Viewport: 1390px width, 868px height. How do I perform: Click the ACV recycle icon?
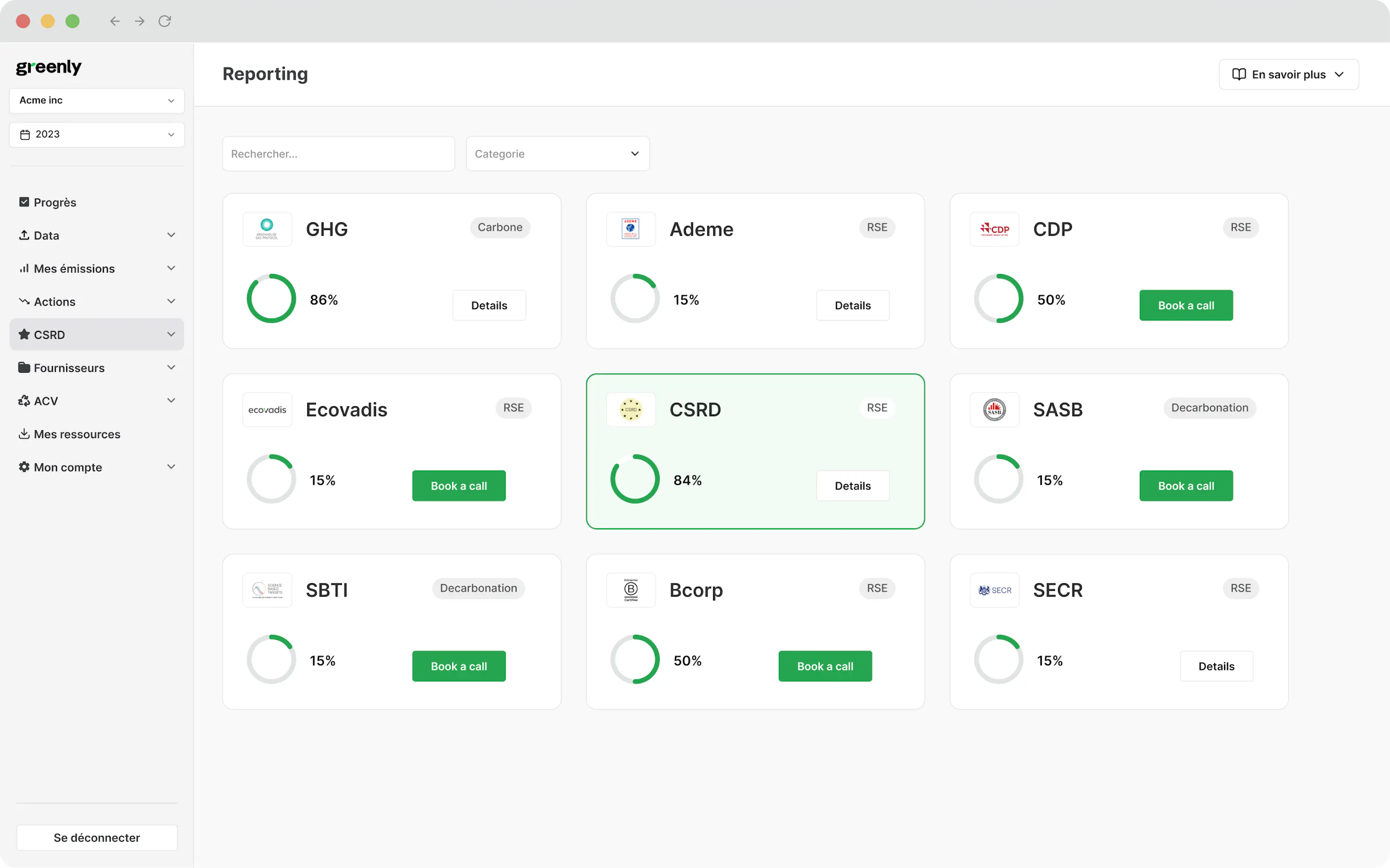click(x=24, y=401)
